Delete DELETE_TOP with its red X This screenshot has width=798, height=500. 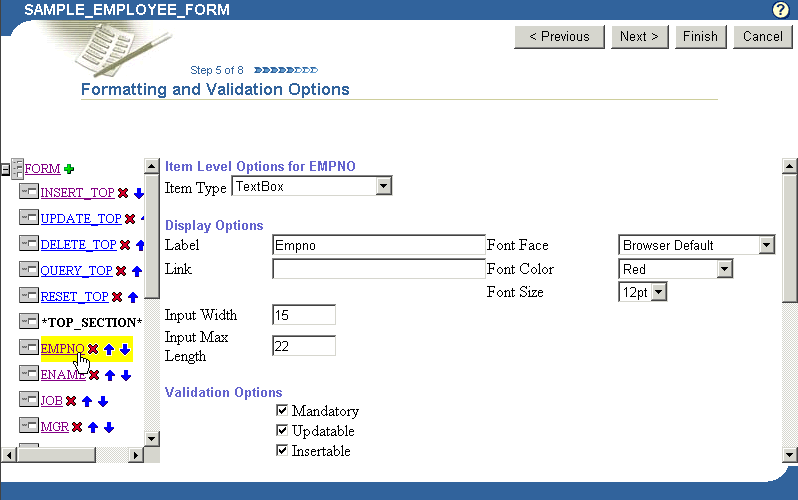[125, 245]
